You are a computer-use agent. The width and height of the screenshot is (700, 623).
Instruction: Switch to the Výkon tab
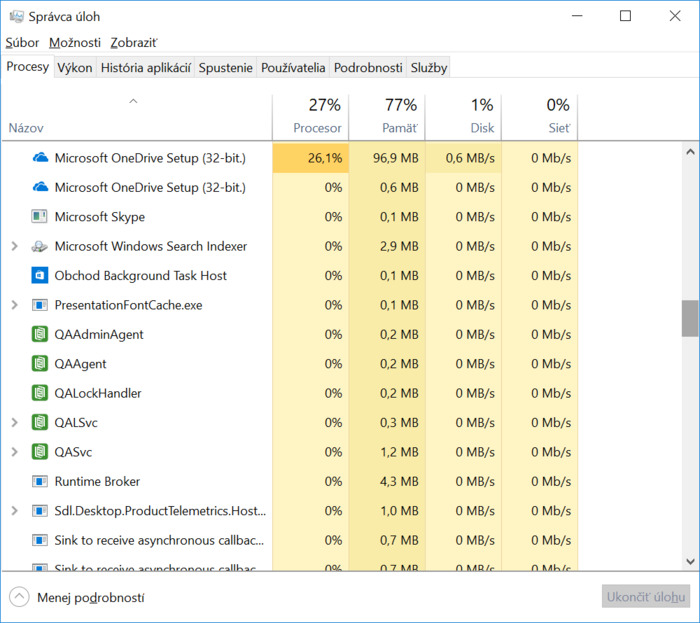pos(75,68)
